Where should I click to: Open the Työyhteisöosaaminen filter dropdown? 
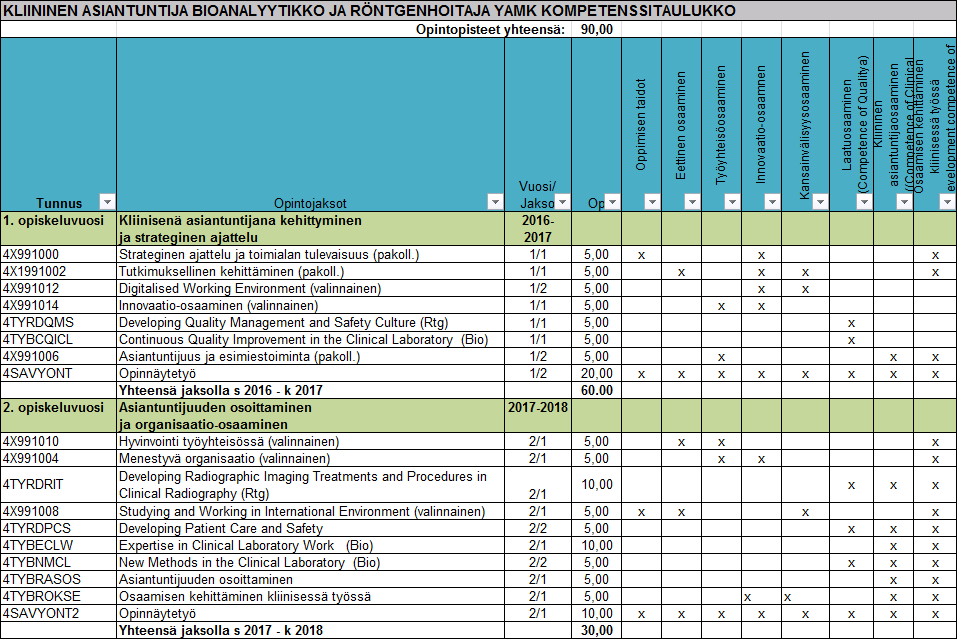tap(731, 202)
